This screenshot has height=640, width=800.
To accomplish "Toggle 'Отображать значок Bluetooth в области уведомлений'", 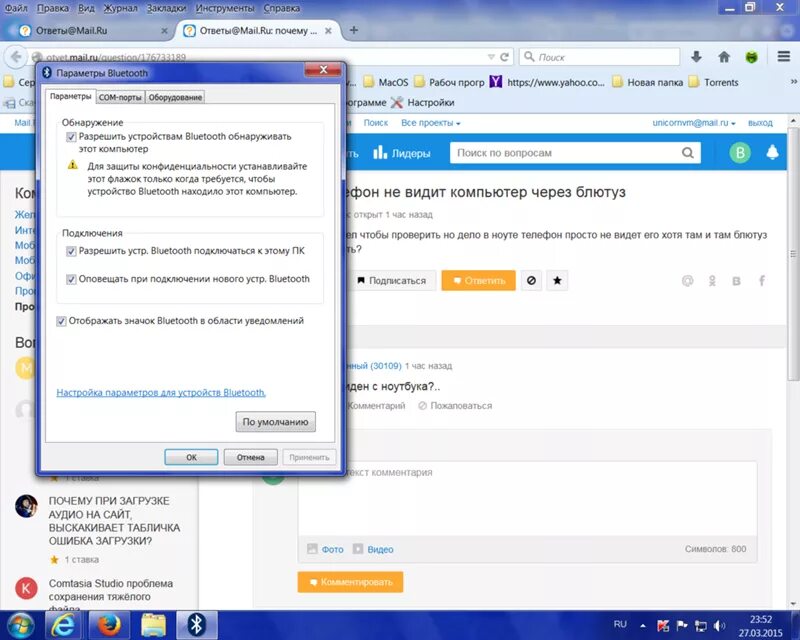I will [x=61, y=321].
